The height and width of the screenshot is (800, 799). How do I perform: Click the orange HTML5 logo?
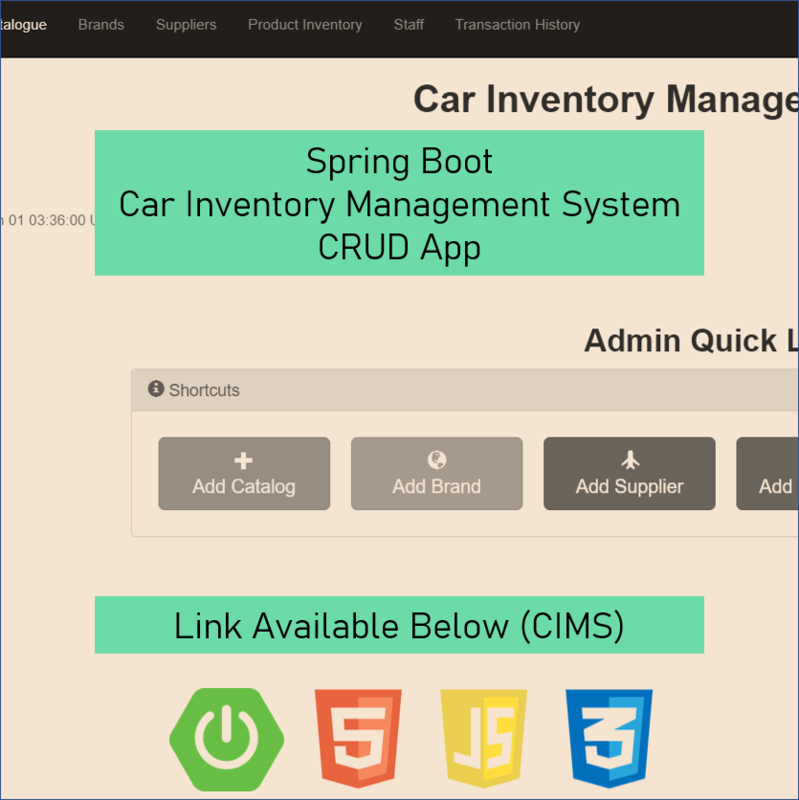click(358, 738)
